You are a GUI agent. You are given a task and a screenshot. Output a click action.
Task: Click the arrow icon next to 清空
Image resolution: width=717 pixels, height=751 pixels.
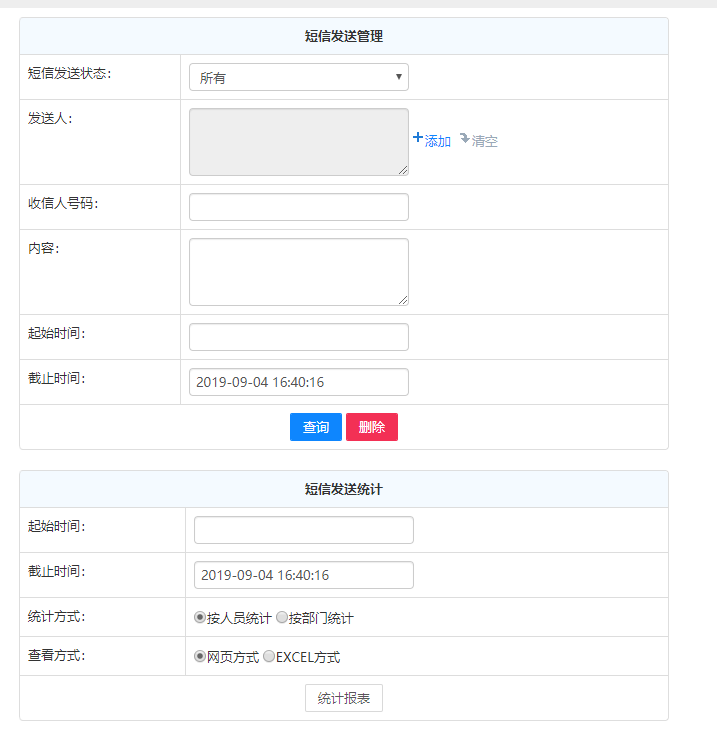464,139
